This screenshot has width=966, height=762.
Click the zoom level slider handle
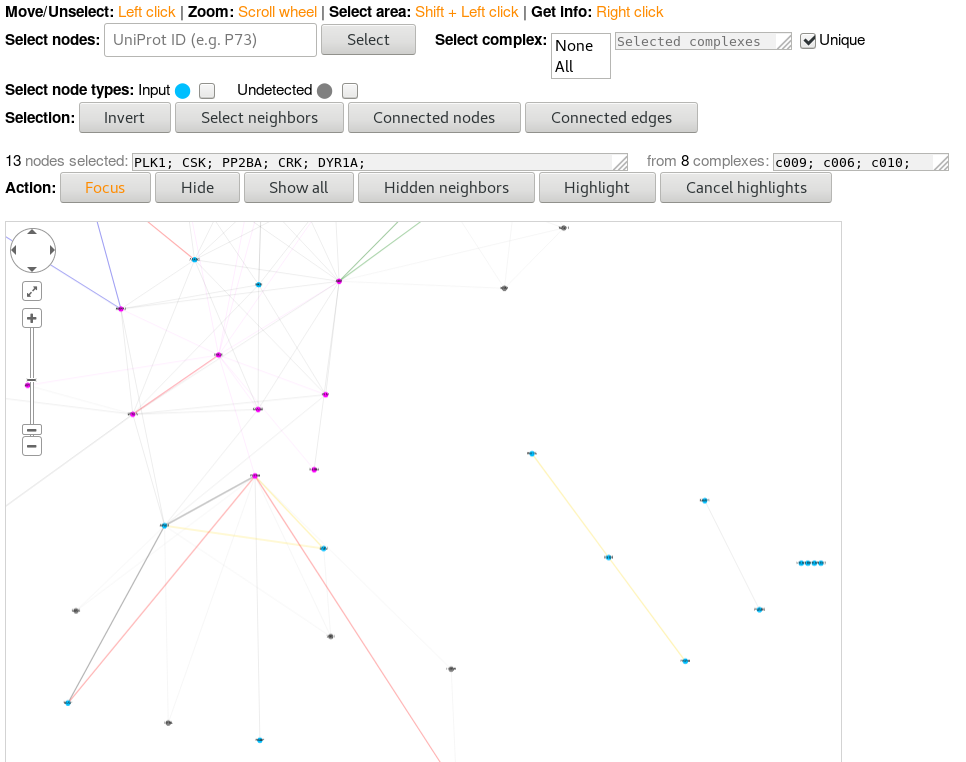[x=31, y=379]
